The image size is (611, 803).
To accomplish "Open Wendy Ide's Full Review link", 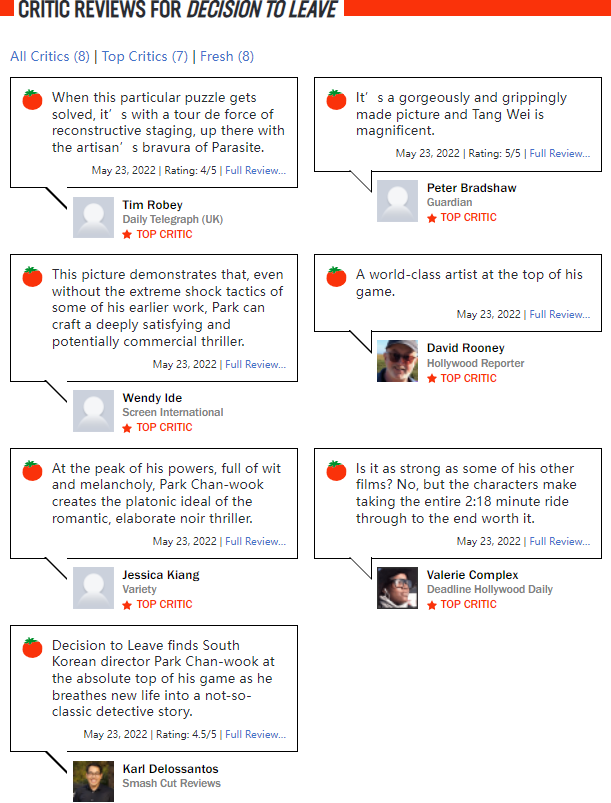I will [x=256, y=364].
